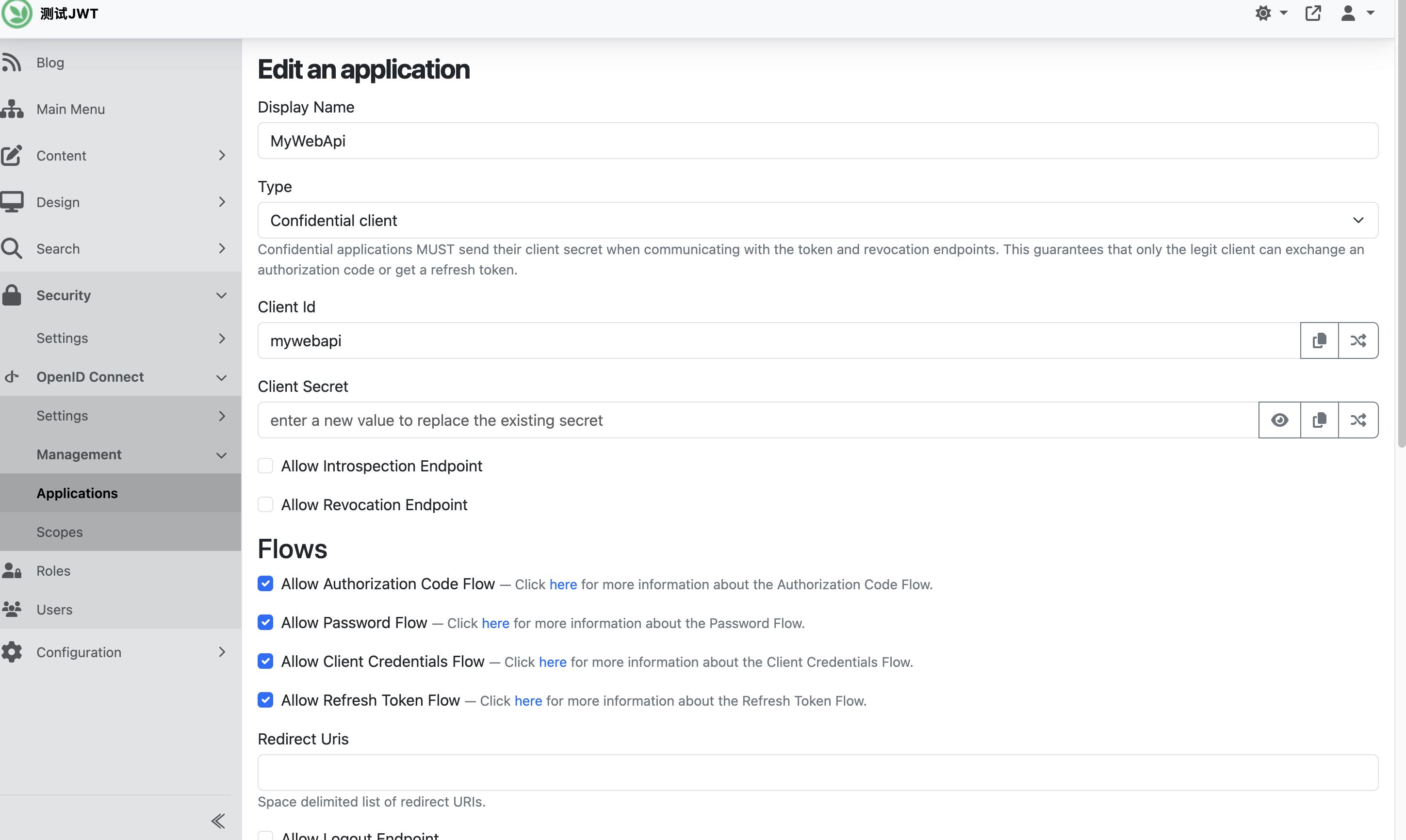
Task: Open the user account menu icon
Action: pyautogui.click(x=1357, y=13)
